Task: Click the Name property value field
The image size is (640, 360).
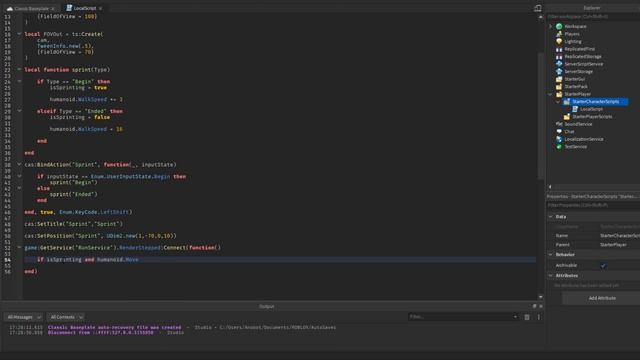Action: pos(619,236)
